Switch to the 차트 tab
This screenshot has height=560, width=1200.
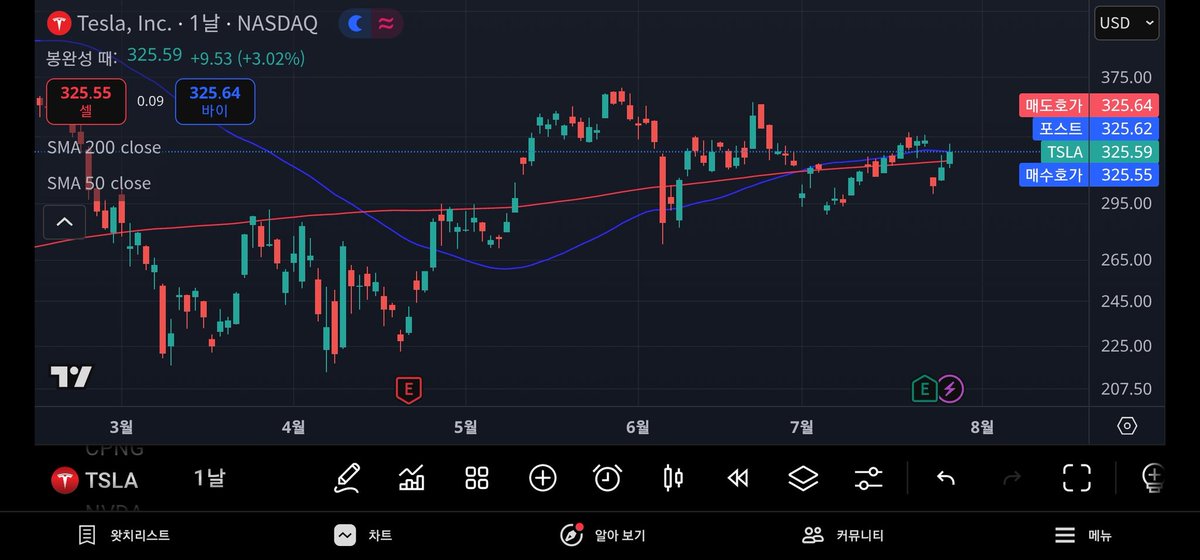363,535
